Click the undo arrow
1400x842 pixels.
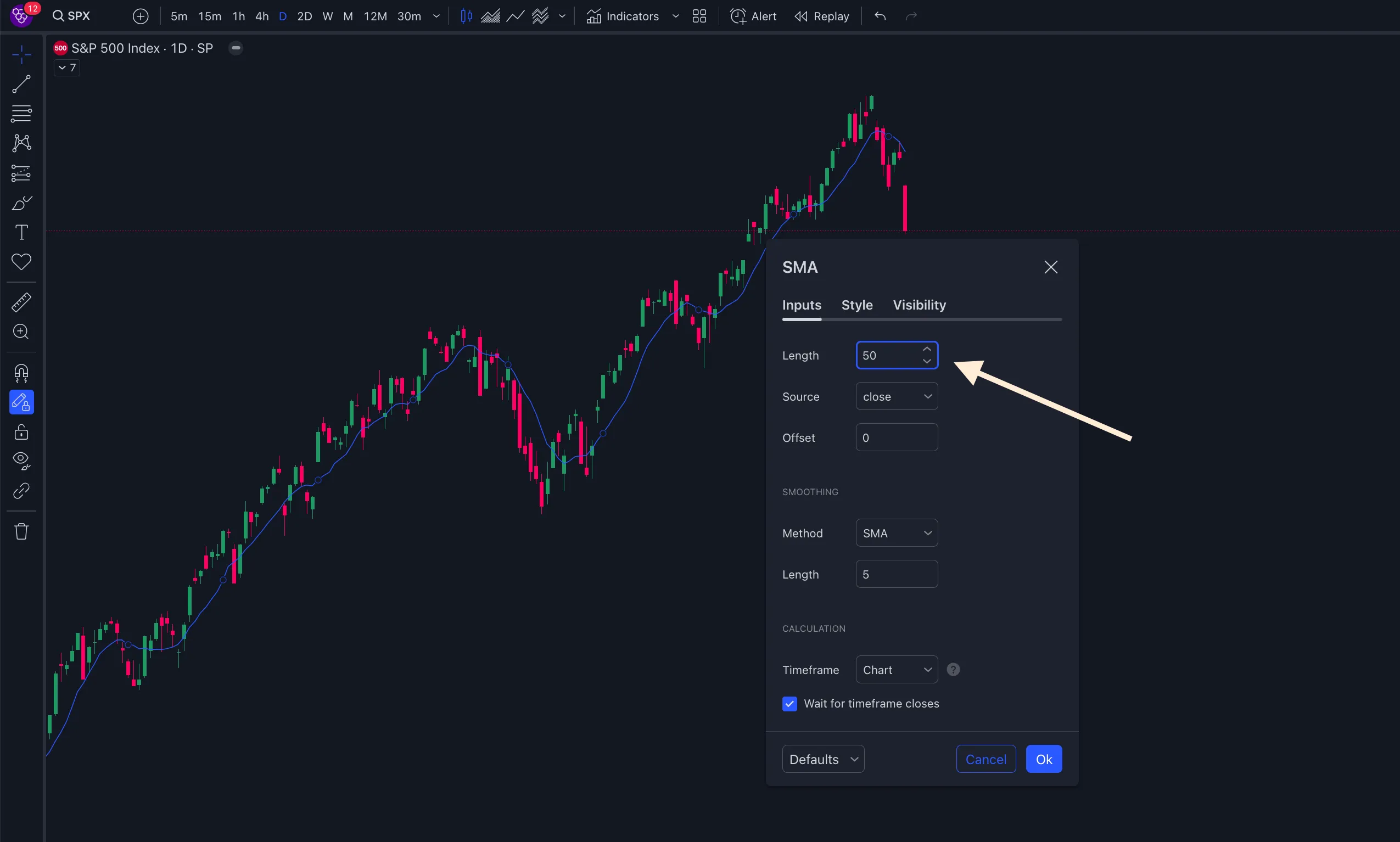(x=880, y=16)
